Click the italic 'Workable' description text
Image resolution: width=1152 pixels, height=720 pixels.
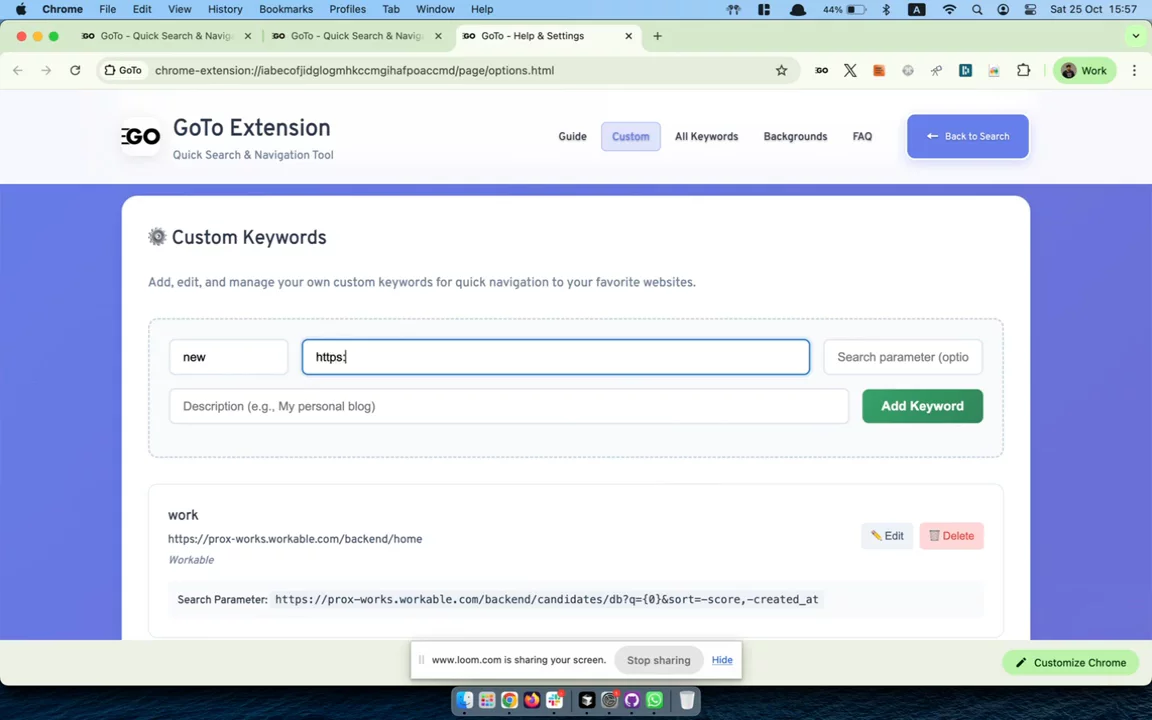(x=191, y=560)
